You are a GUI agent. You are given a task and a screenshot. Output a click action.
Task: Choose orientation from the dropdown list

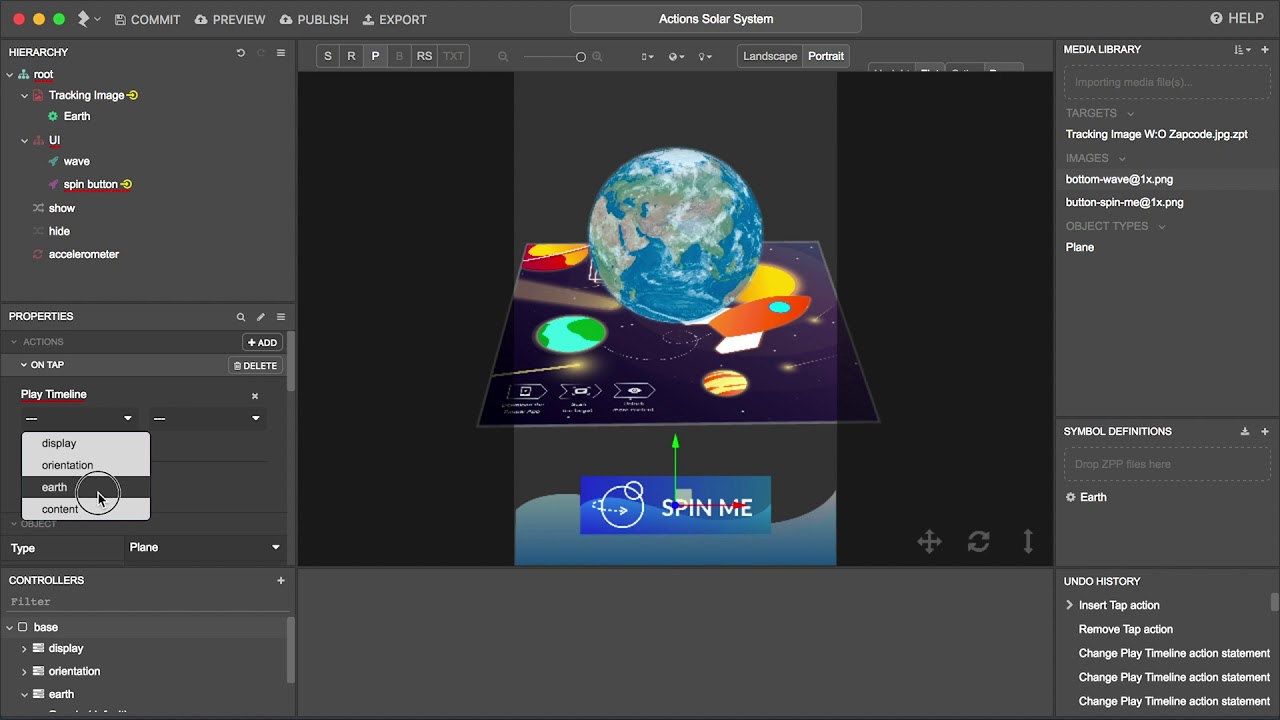click(x=86, y=465)
